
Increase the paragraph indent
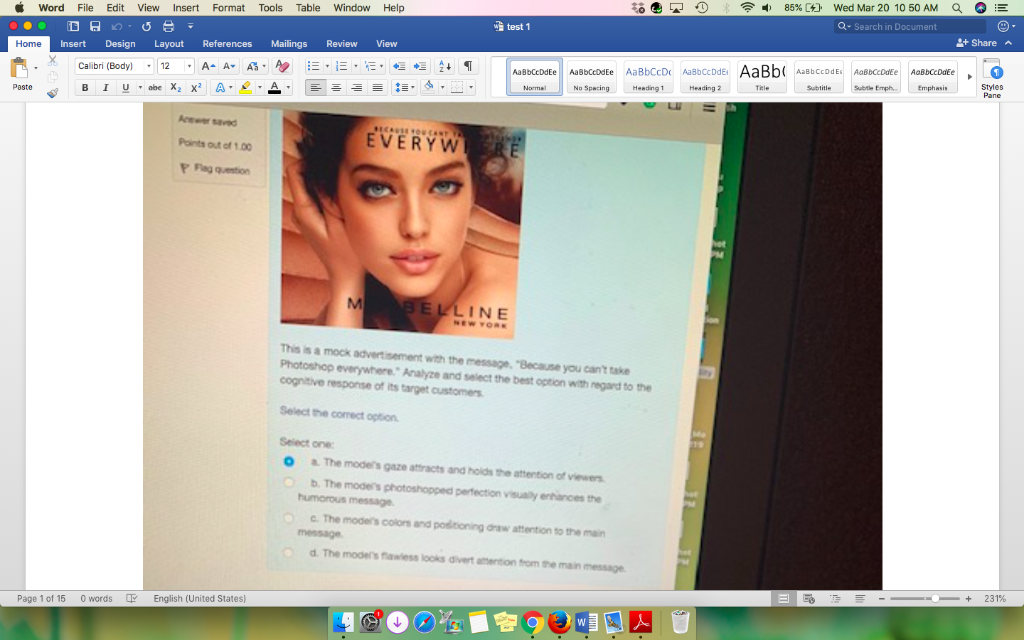coord(418,67)
